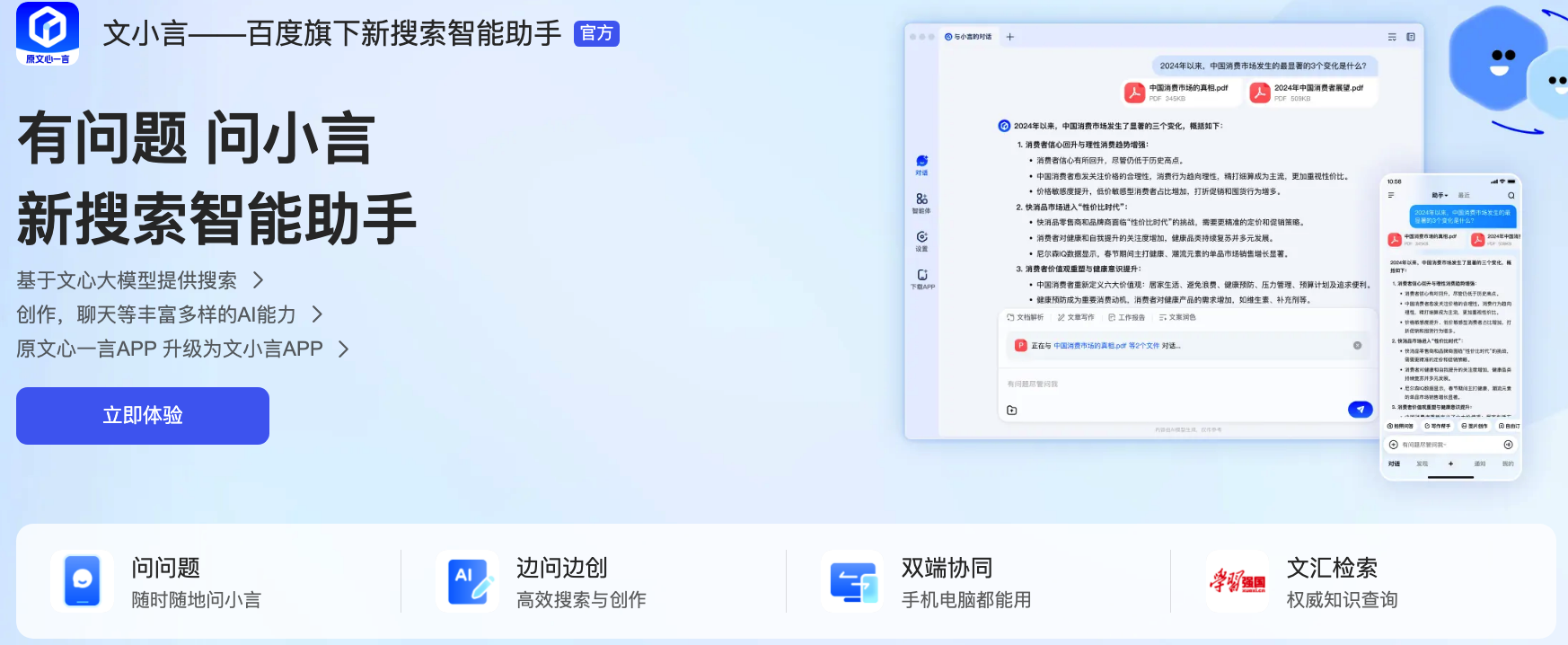Select the 问问题 feature title
The height and width of the screenshot is (645, 1568).
tap(166, 568)
